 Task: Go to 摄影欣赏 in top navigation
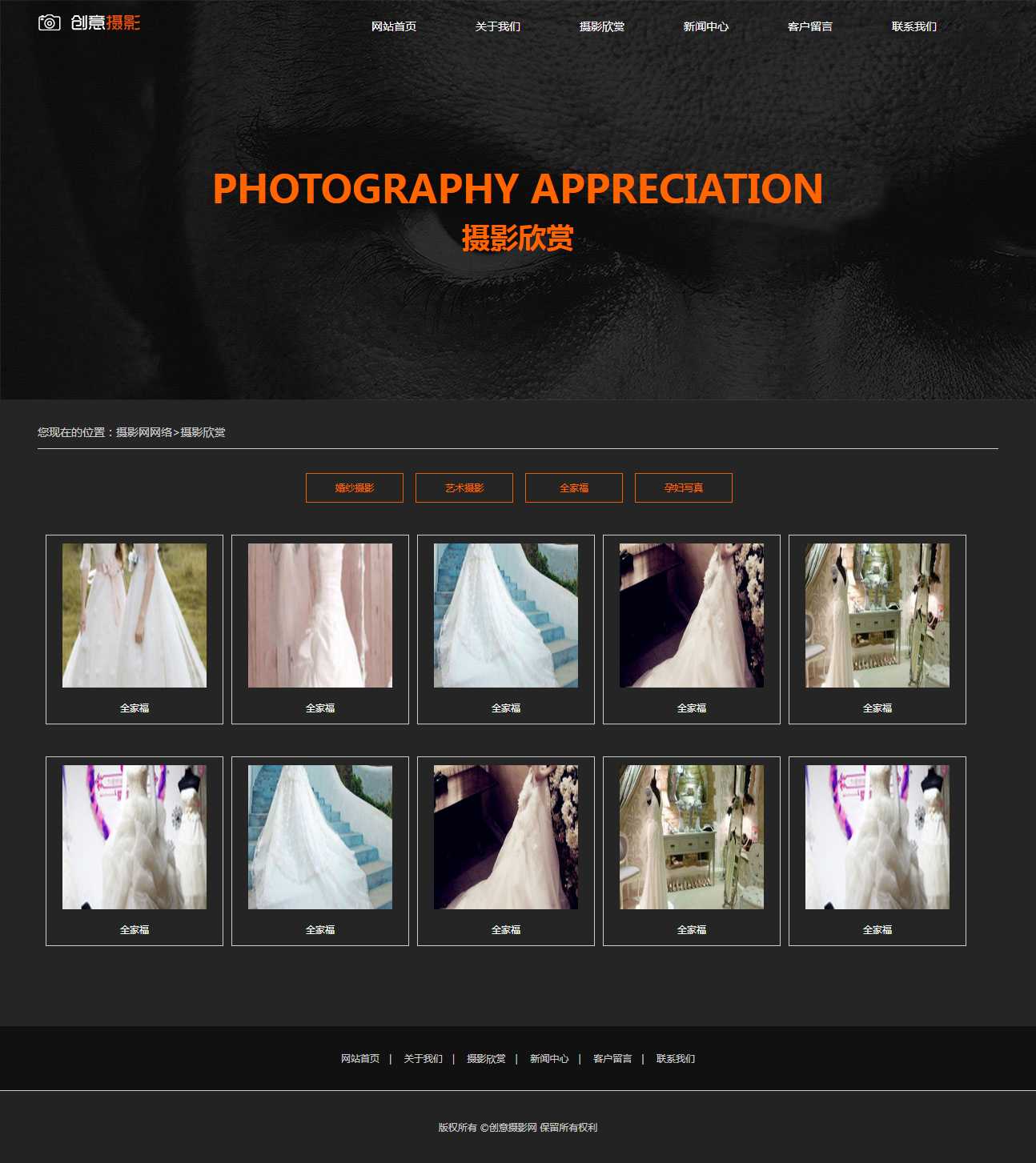pyautogui.click(x=602, y=26)
